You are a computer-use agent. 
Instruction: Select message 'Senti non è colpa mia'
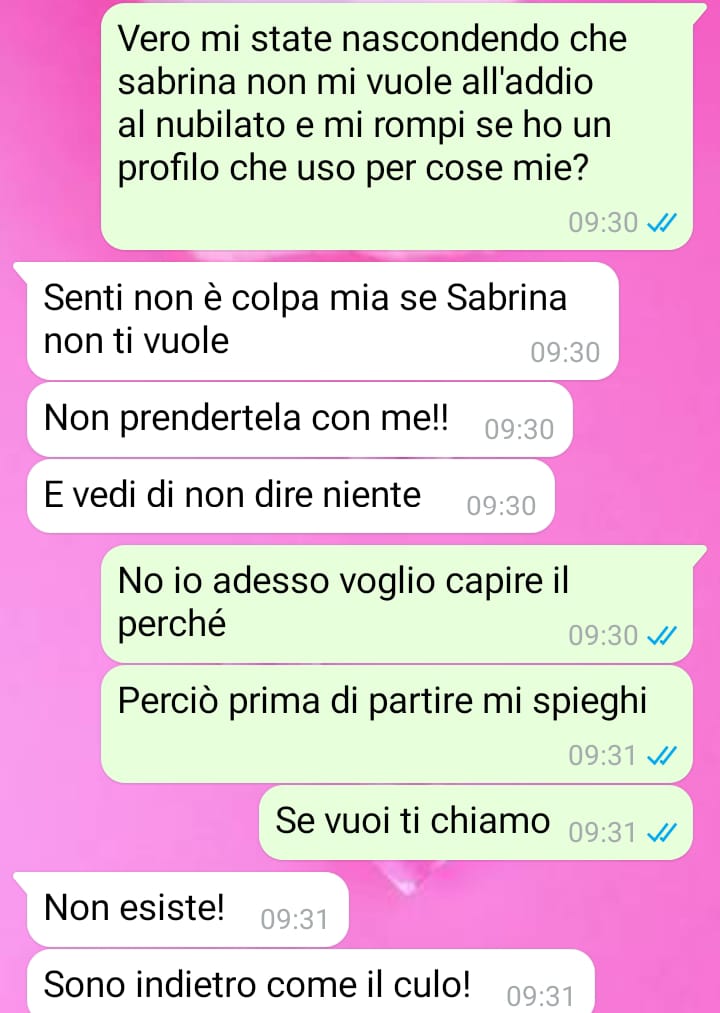pos(323,321)
